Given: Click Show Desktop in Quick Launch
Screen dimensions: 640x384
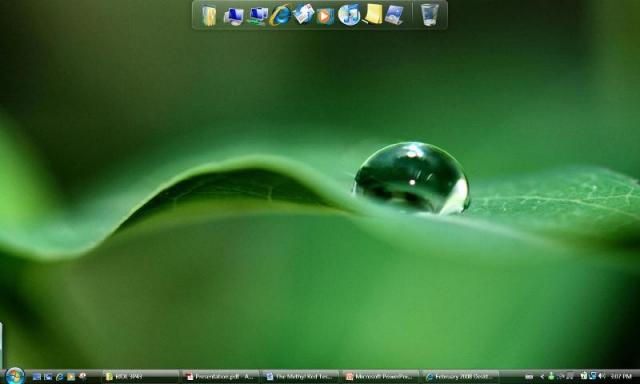Looking at the screenshot, I should coord(37,377).
